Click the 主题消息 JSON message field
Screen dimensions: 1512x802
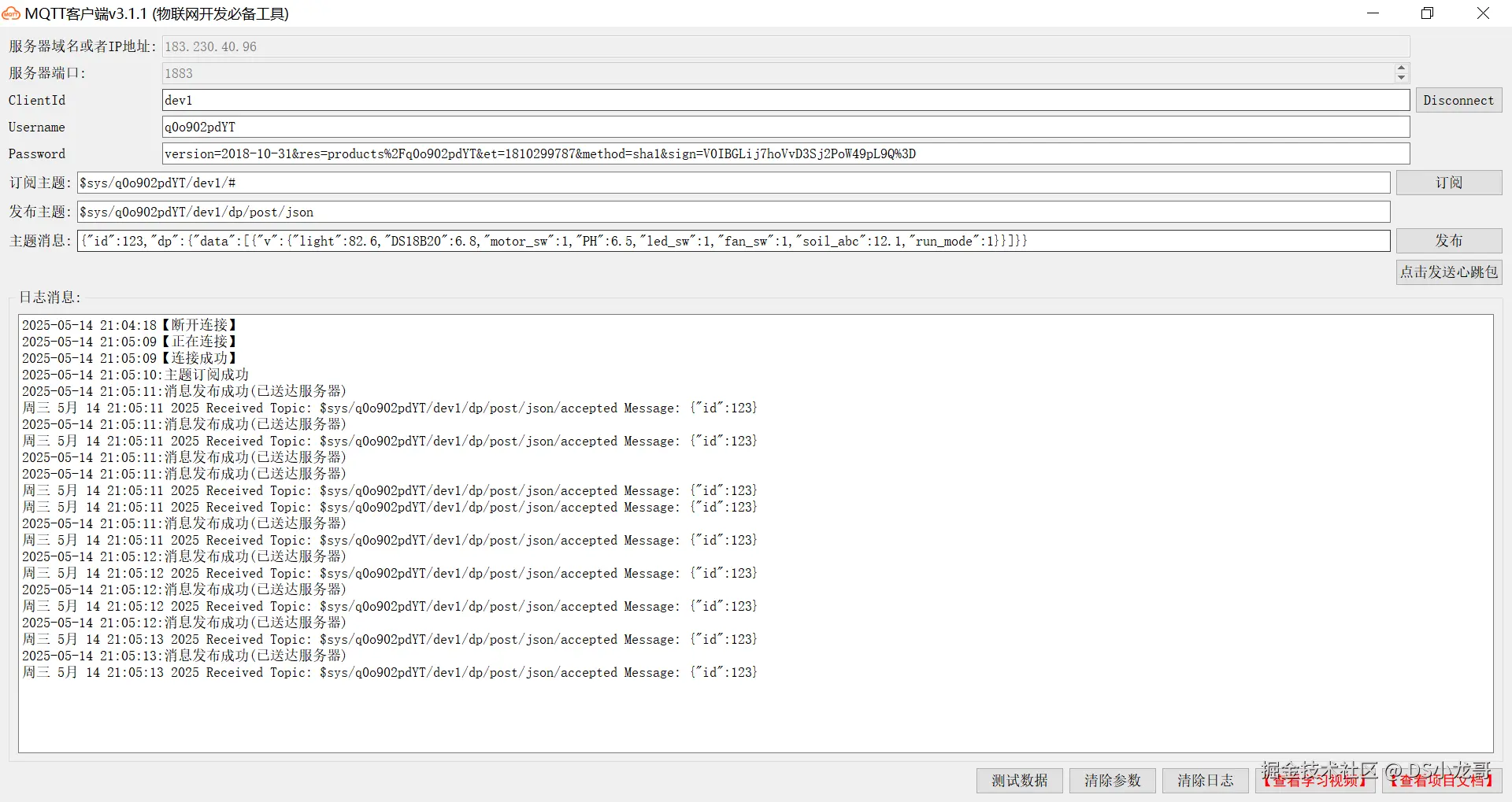point(733,241)
